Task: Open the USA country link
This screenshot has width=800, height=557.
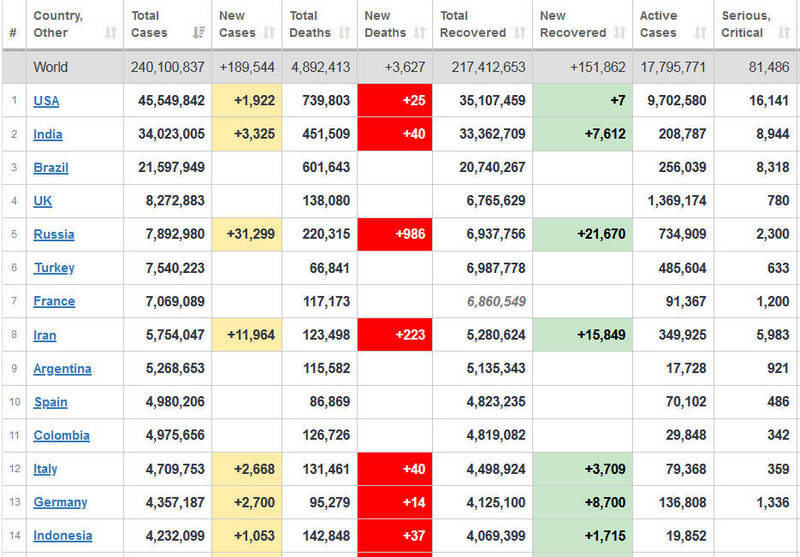Action: [x=46, y=101]
